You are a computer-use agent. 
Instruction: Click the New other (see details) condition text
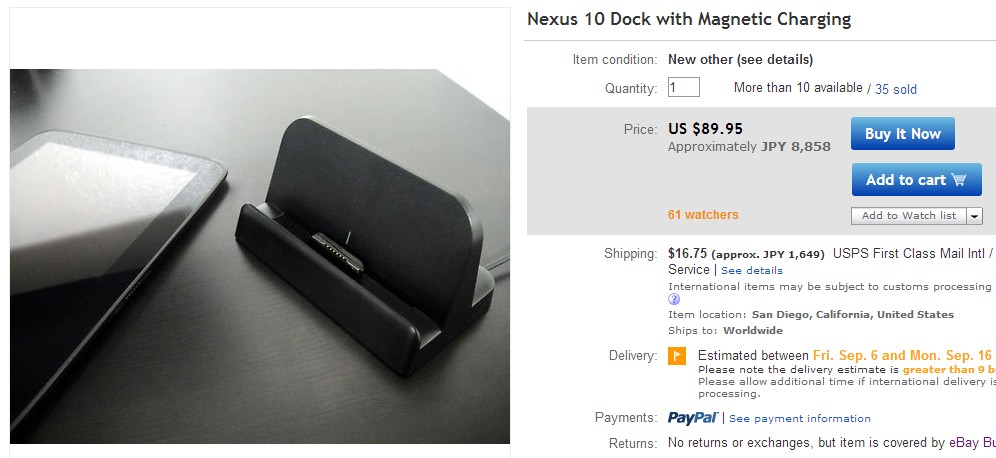740,60
